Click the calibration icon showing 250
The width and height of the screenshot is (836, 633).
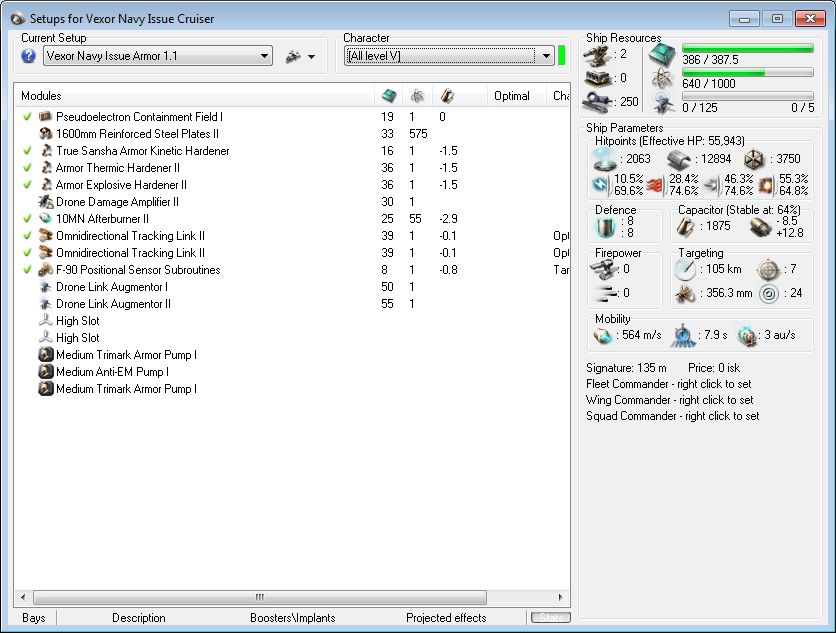click(599, 101)
